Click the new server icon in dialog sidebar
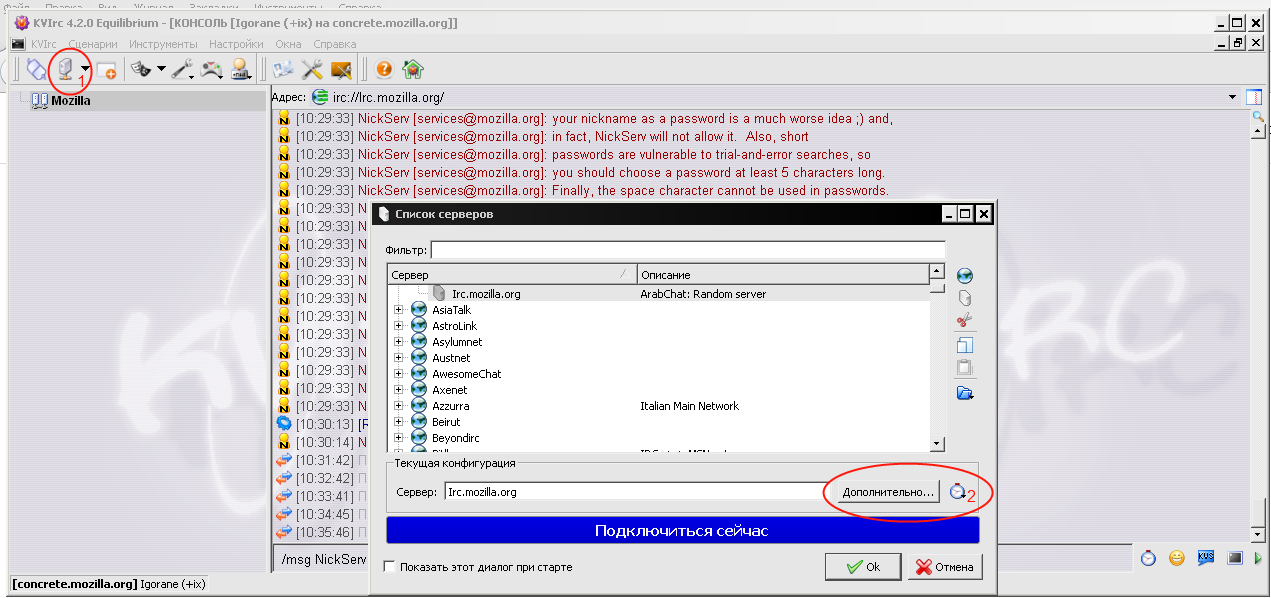The height and width of the screenshot is (598, 1271). pyautogui.click(x=965, y=298)
